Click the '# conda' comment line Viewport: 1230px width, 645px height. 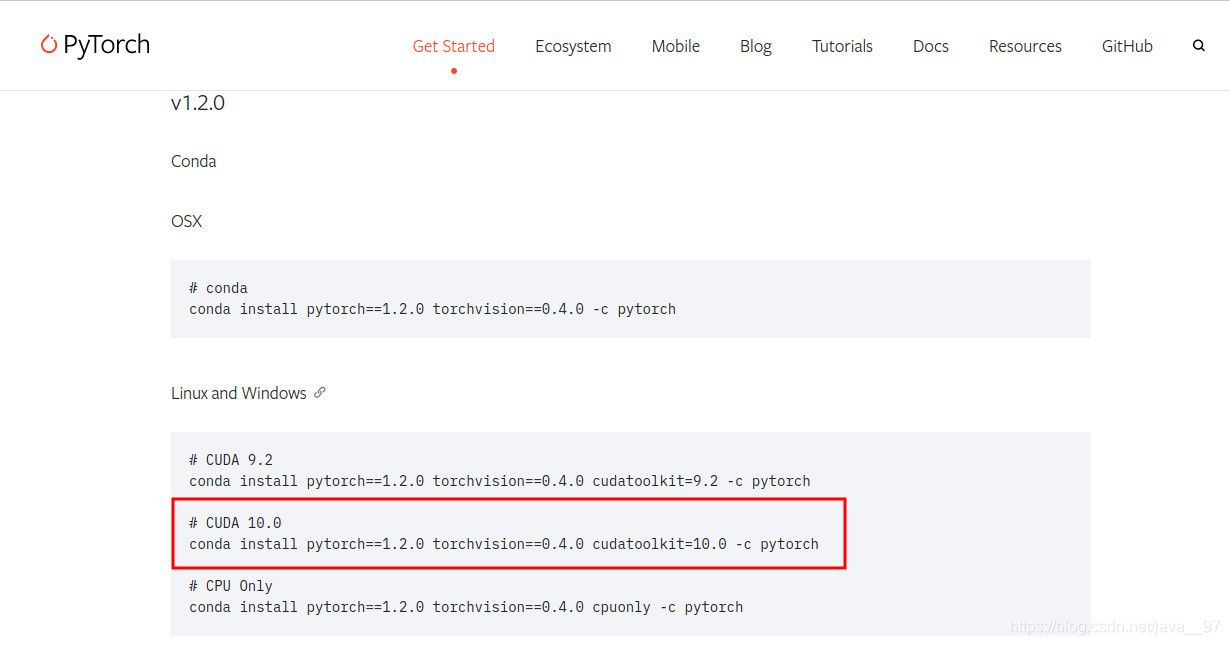click(218, 288)
